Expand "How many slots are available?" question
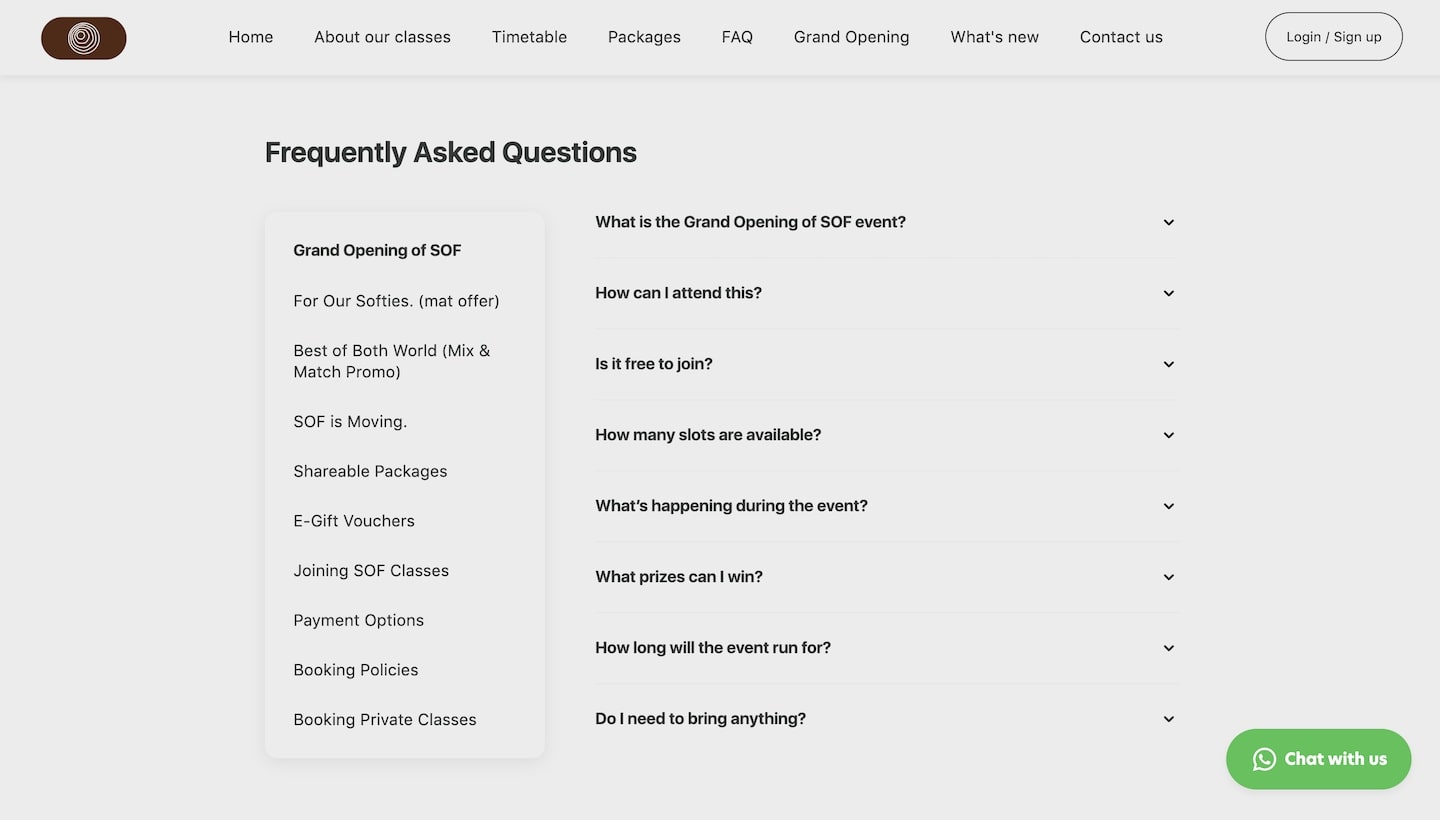The height and width of the screenshot is (820, 1440). 887,435
